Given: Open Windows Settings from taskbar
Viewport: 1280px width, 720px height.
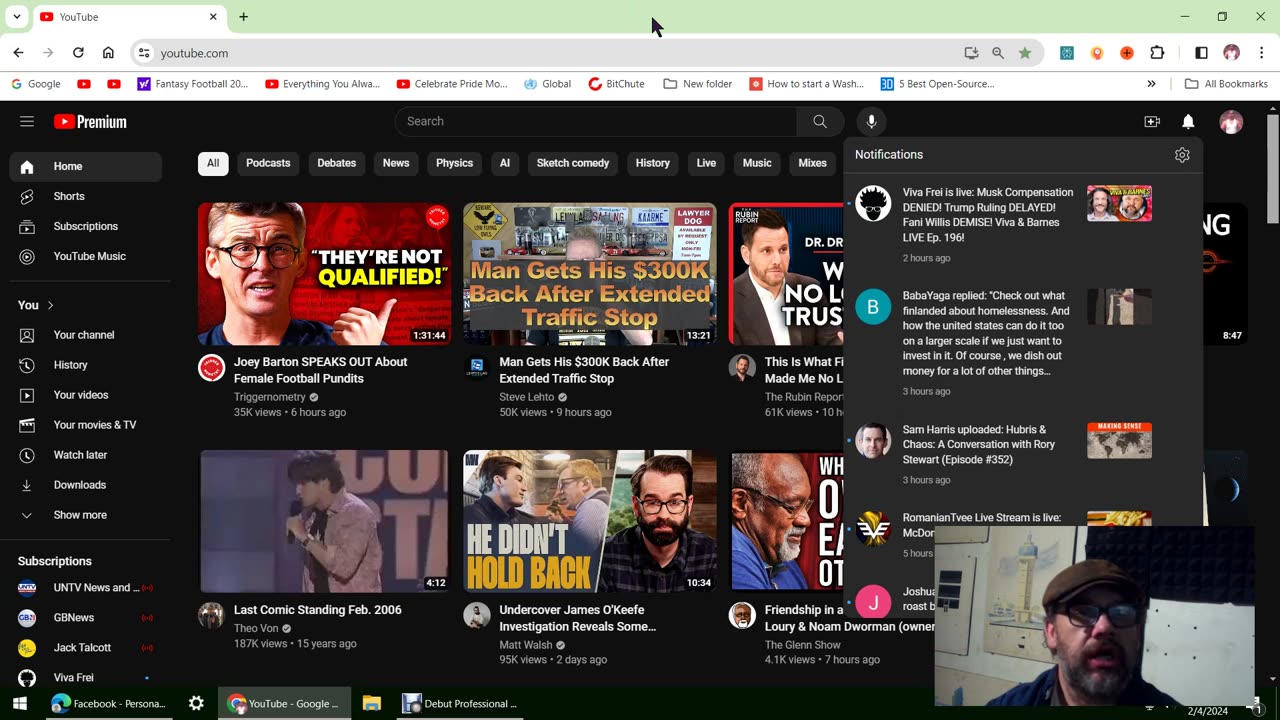Looking at the screenshot, I should tap(196, 703).
